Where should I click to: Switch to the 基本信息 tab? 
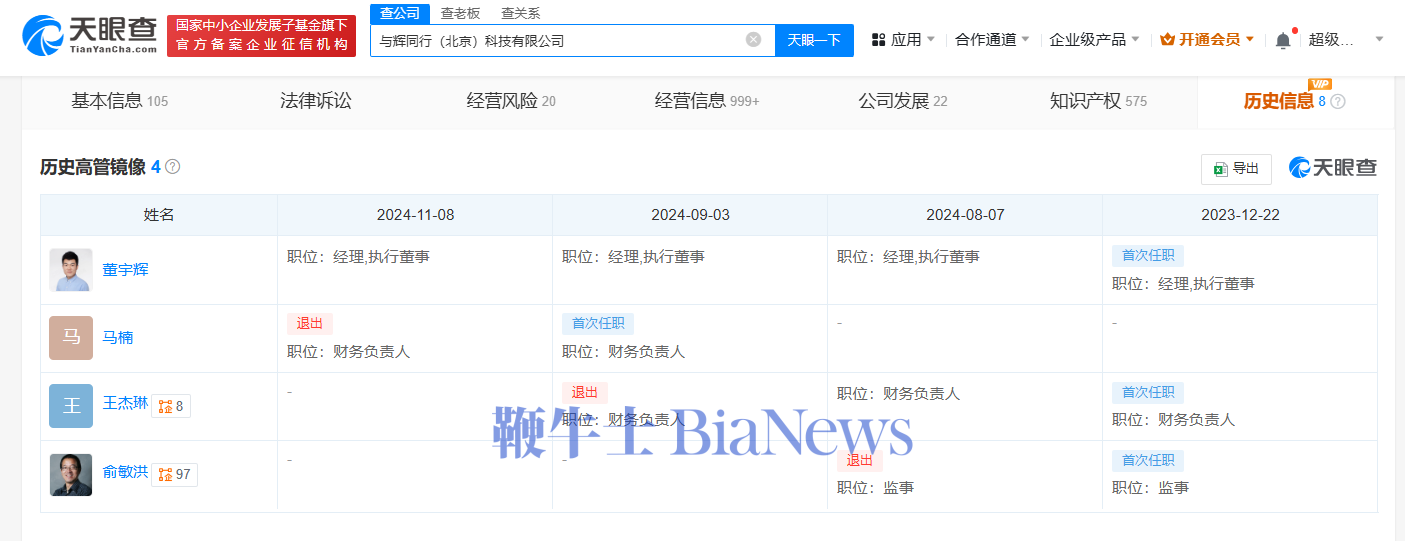tap(119, 101)
